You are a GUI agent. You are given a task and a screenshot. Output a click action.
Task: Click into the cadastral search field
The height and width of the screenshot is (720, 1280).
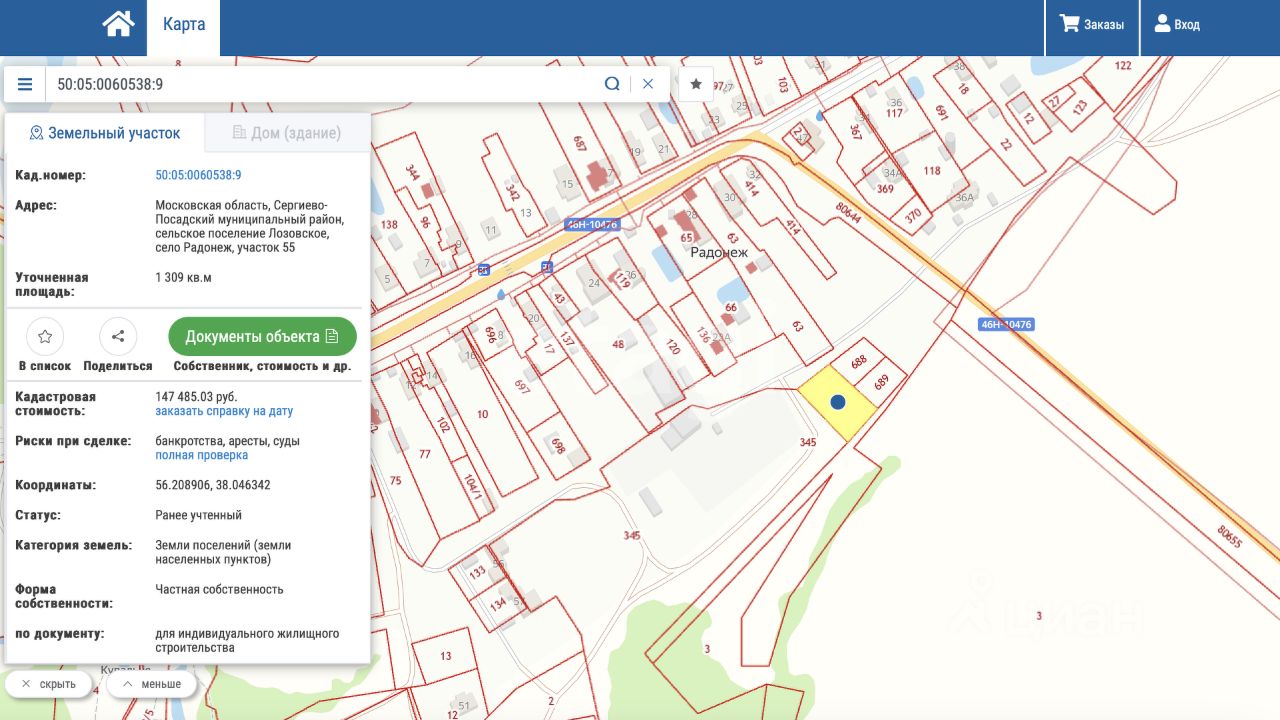coord(320,84)
